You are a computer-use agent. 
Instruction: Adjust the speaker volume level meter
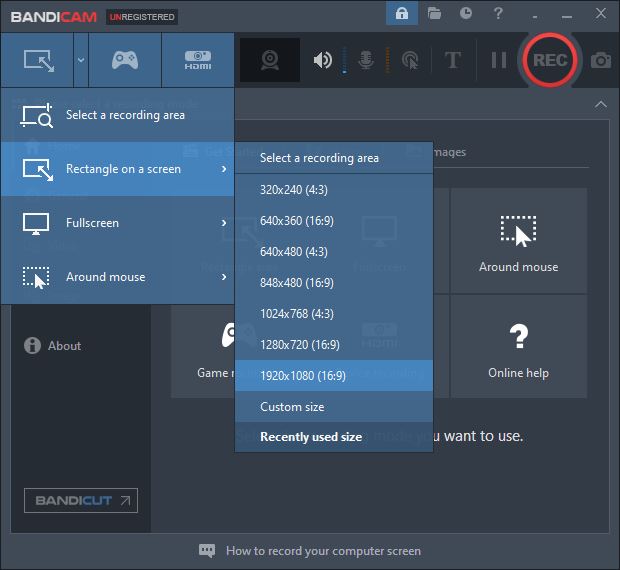[344, 60]
